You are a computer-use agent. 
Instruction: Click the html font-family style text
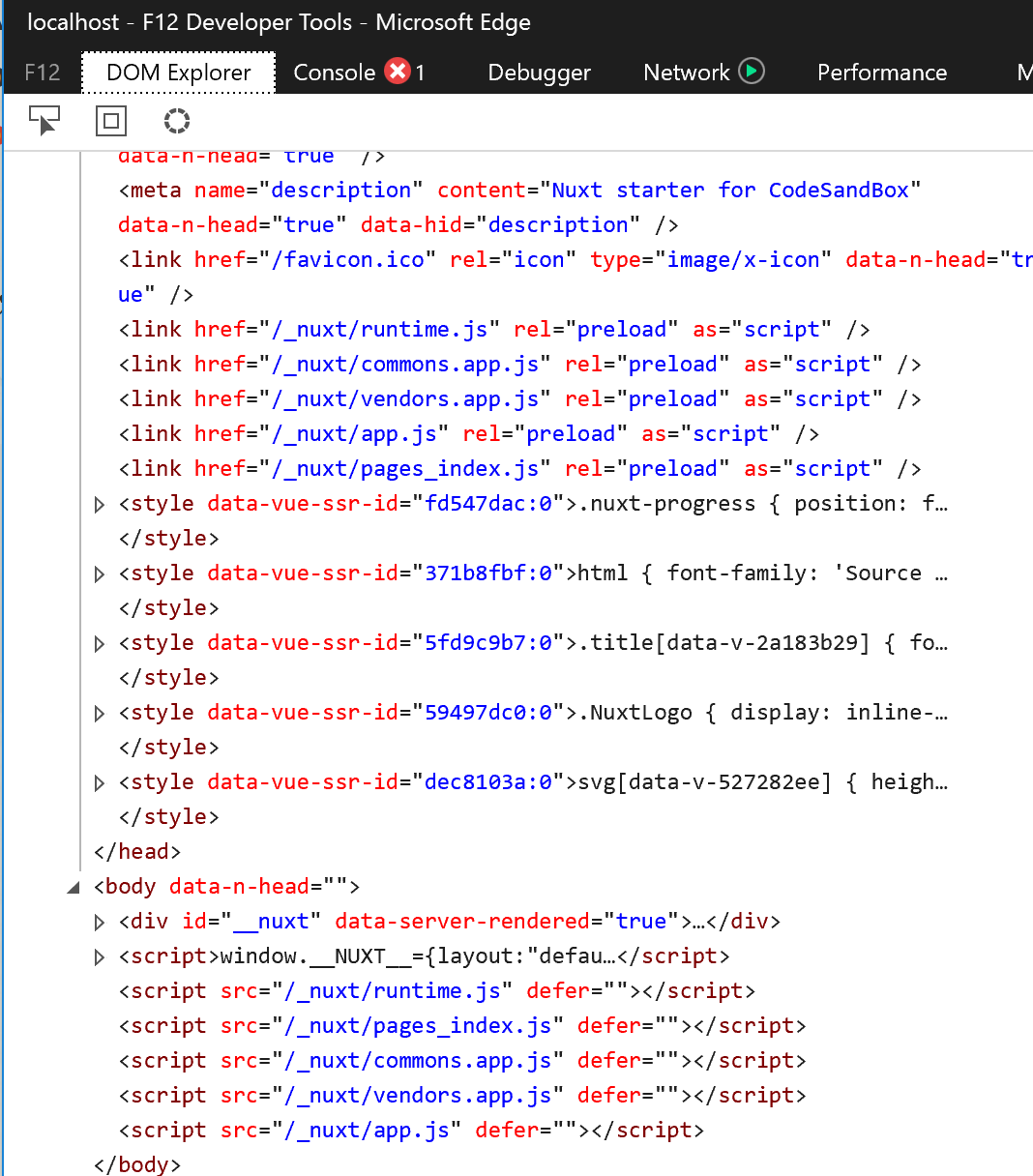coord(762,573)
